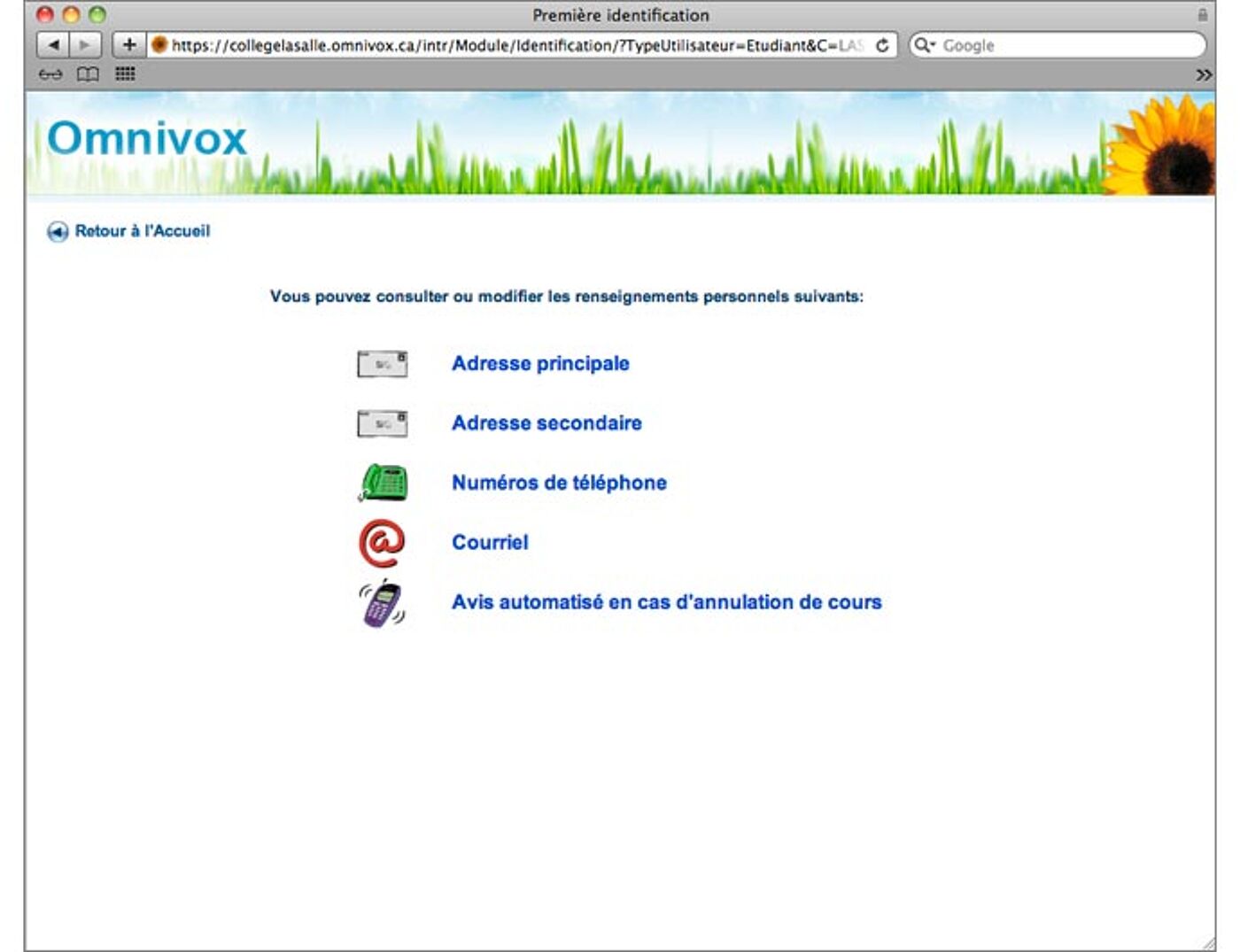Open the Courriel link
The image size is (1240, 952).
coord(490,542)
